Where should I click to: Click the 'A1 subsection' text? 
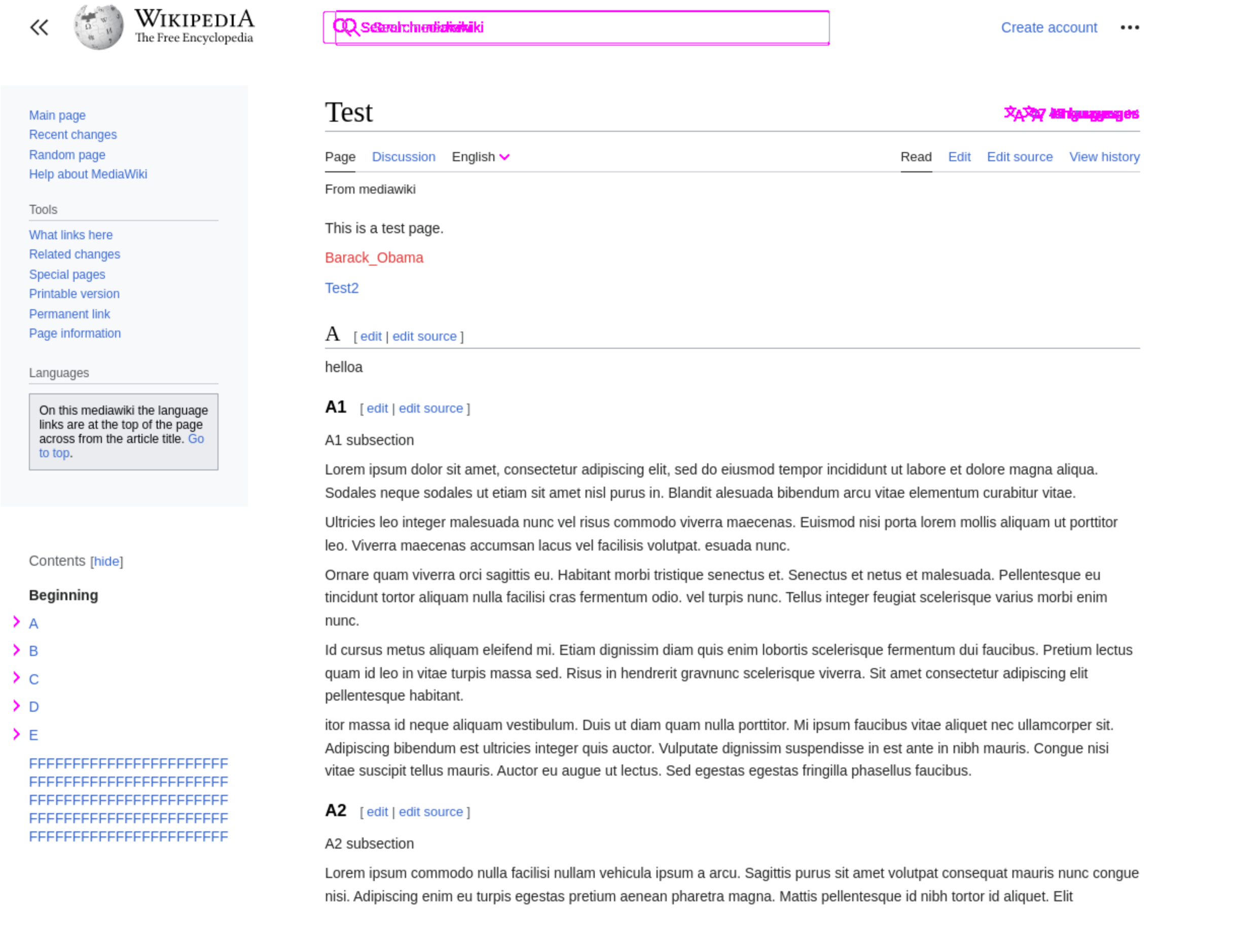(369, 440)
